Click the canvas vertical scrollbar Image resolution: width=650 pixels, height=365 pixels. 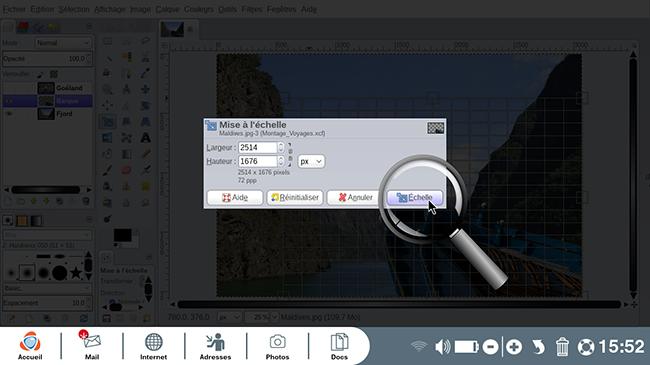pyautogui.click(x=633, y=175)
